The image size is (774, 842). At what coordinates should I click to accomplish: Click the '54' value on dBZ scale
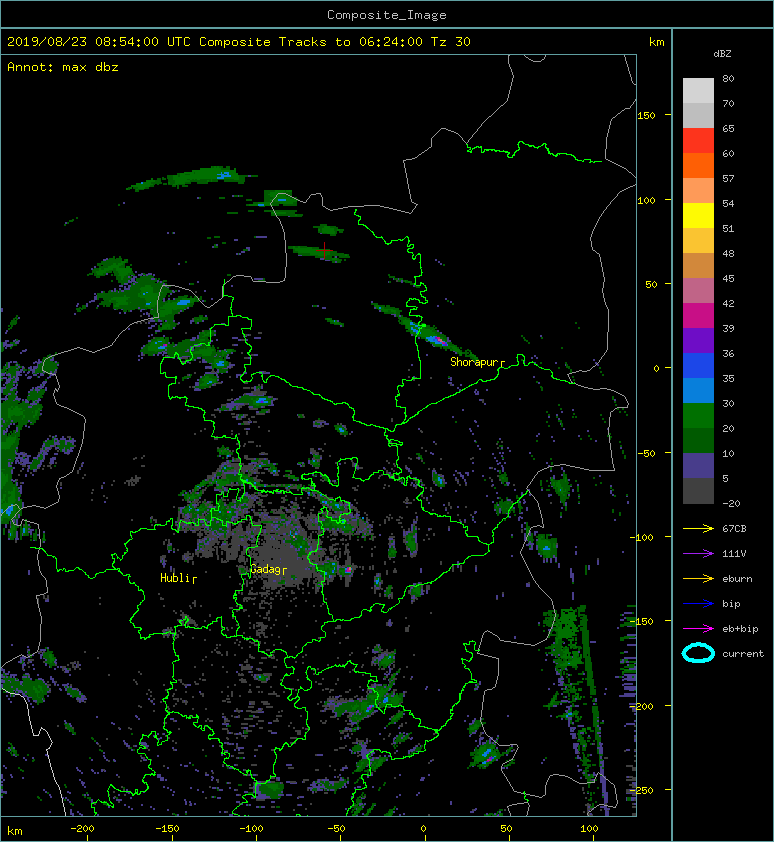728,204
